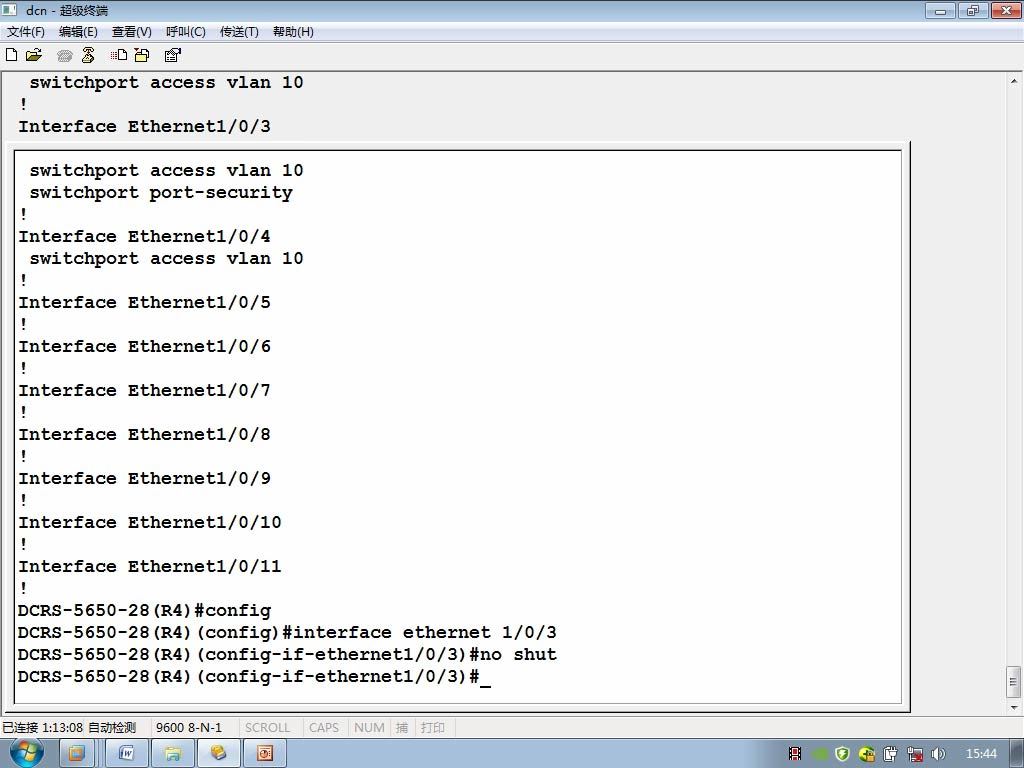Screen dimensions: 1024x768
Task: Click the line 'Interface Ethernet1/0/9'
Action: [x=144, y=478]
